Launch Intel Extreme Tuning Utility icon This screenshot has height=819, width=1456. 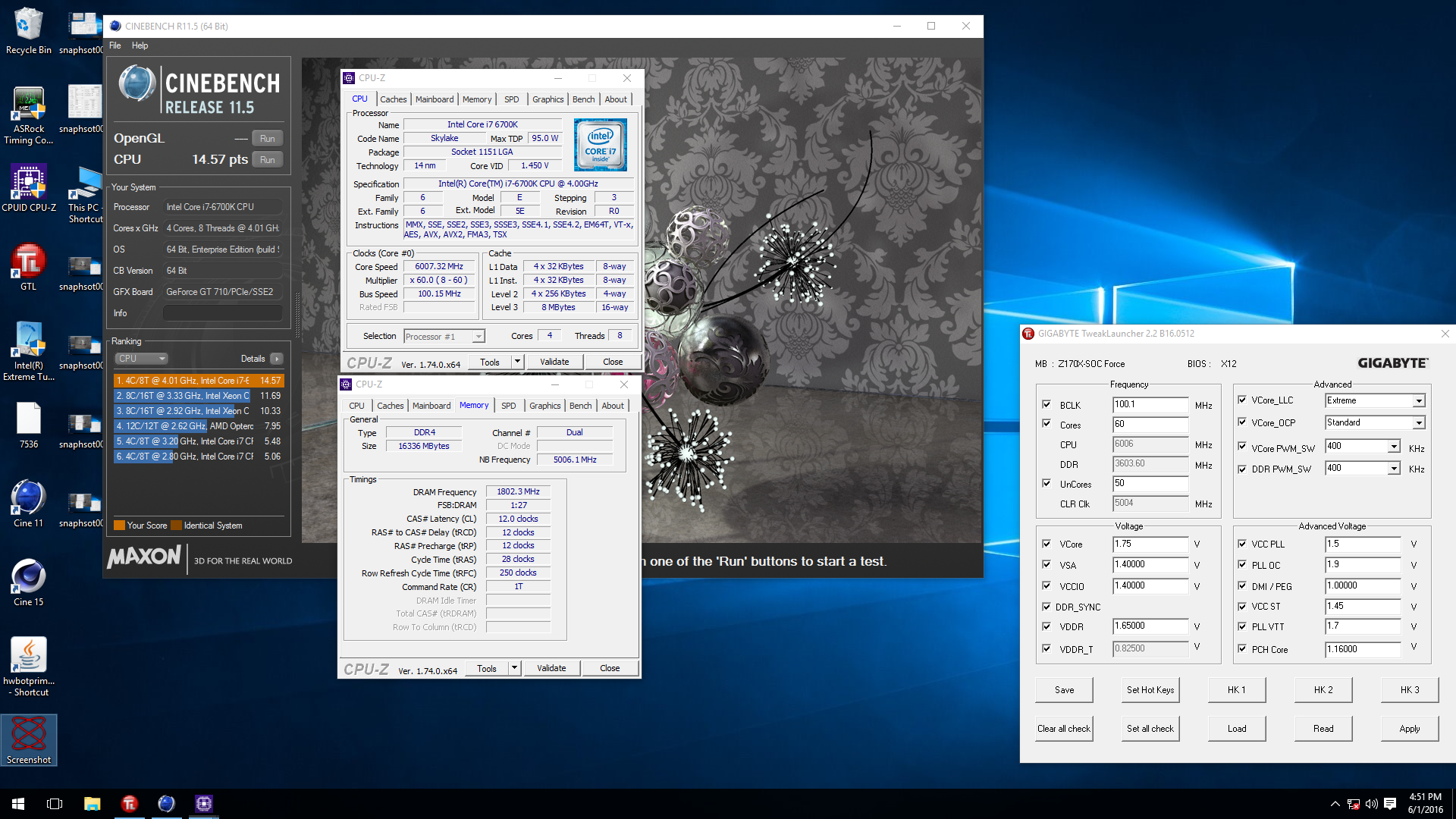(29, 351)
